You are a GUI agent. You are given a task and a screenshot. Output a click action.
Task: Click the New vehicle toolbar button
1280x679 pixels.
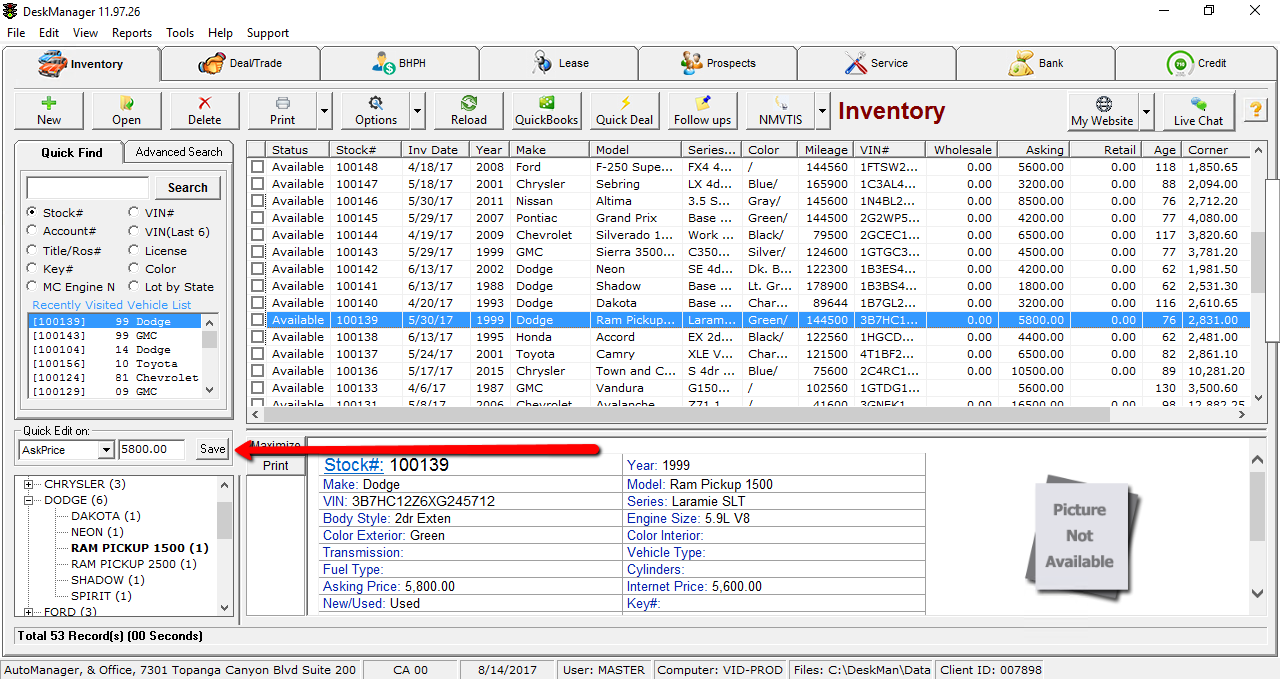pos(49,111)
